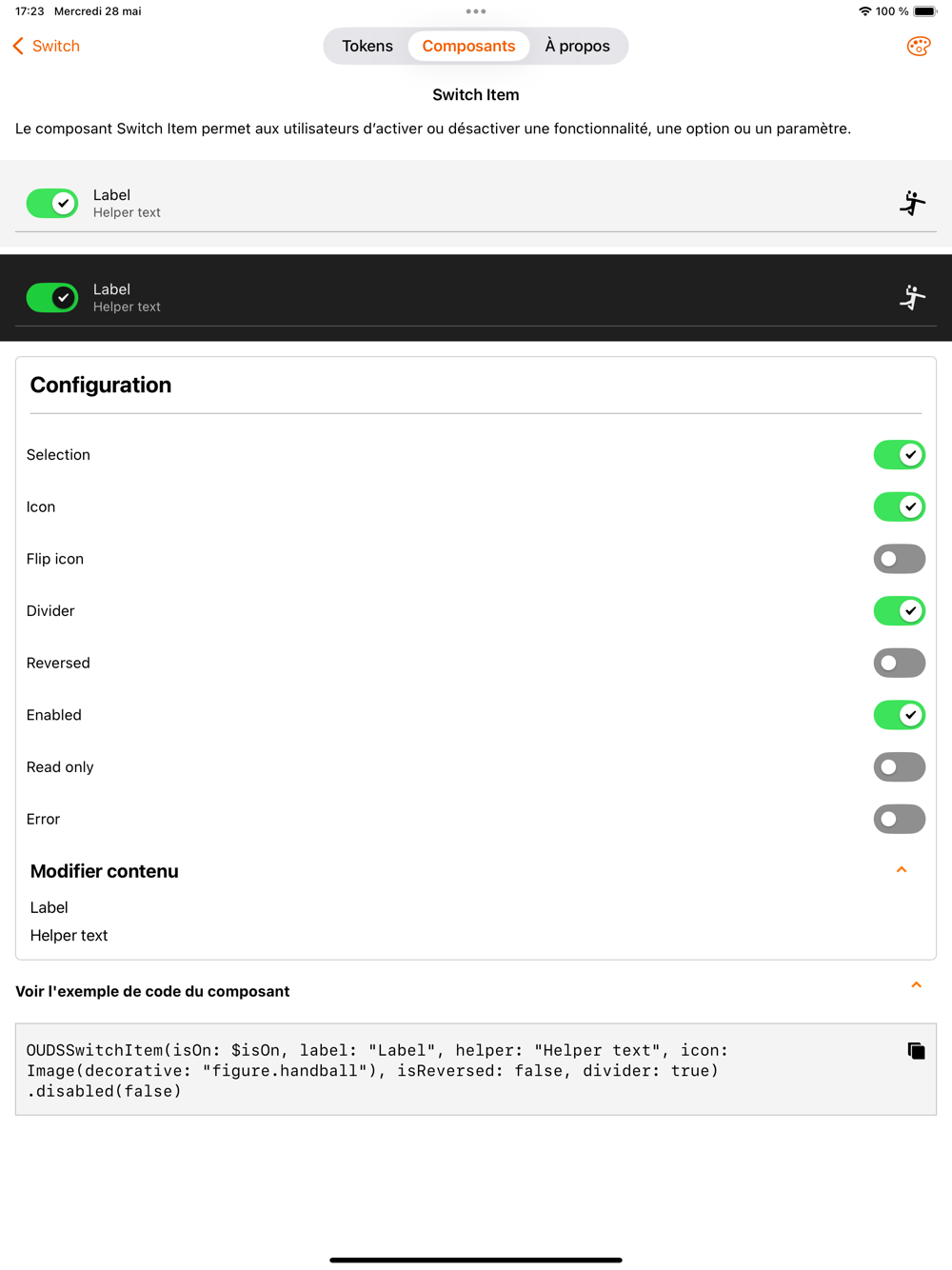
Task: Check the Wi-Fi status icon
Action: click(x=864, y=11)
